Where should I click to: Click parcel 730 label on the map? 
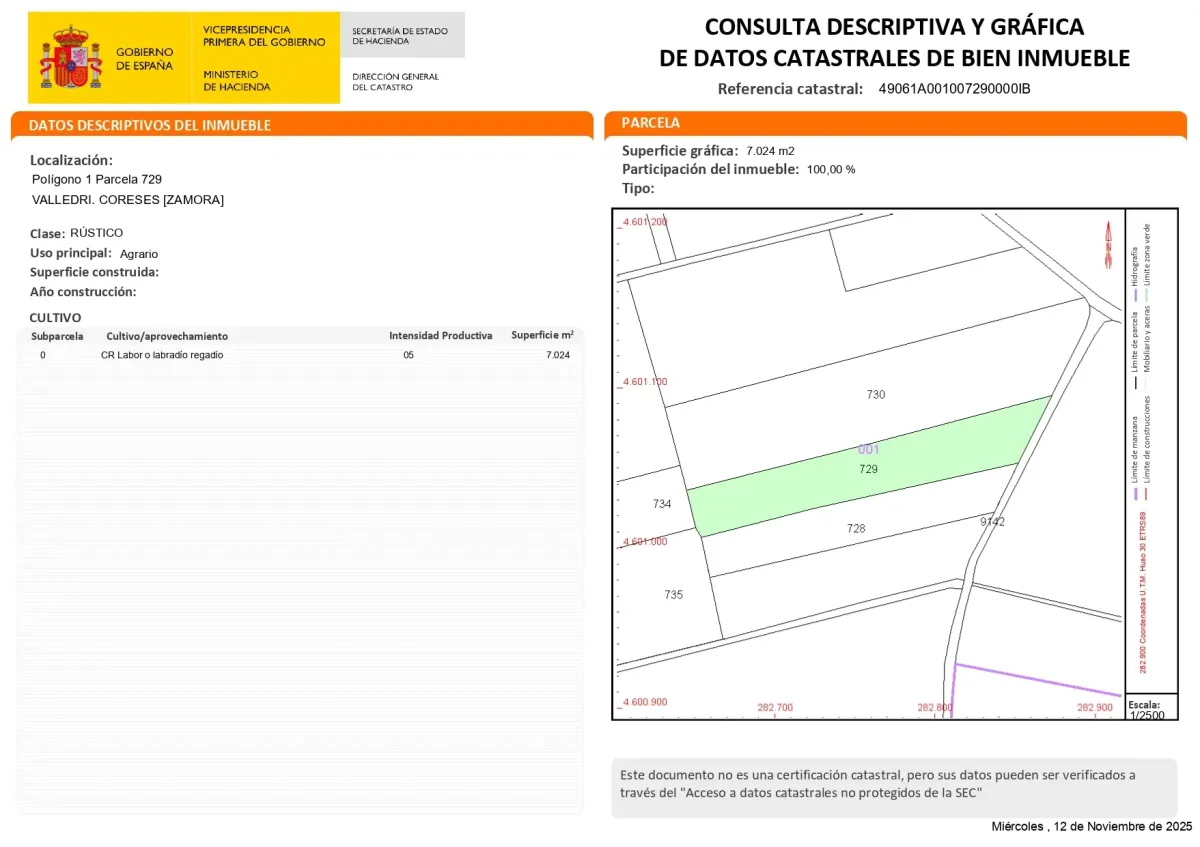pyautogui.click(x=876, y=395)
